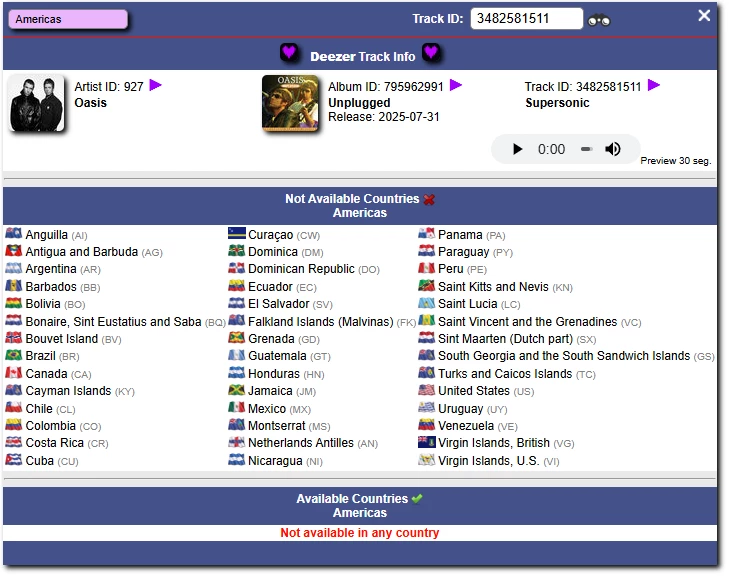Viewport: 729px width, 576px height.
Task: Click purple arrow next to Artist ID 927
Action: [155, 85]
